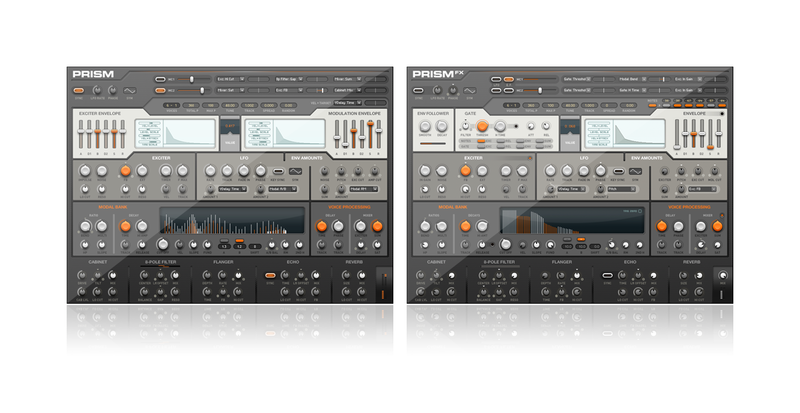Click the orange SUM knob in Prism's Voice Processing mixer

pos(378,226)
